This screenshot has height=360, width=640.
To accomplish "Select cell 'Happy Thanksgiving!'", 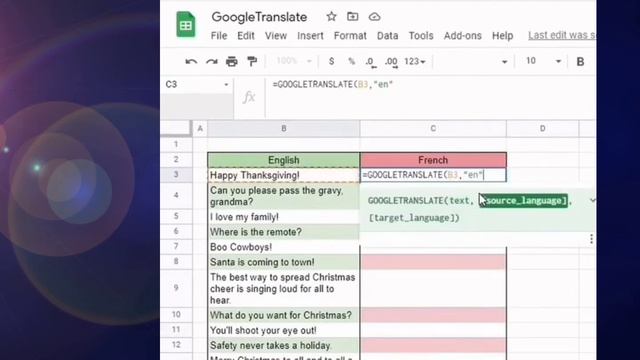I will (x=284, y=175).
